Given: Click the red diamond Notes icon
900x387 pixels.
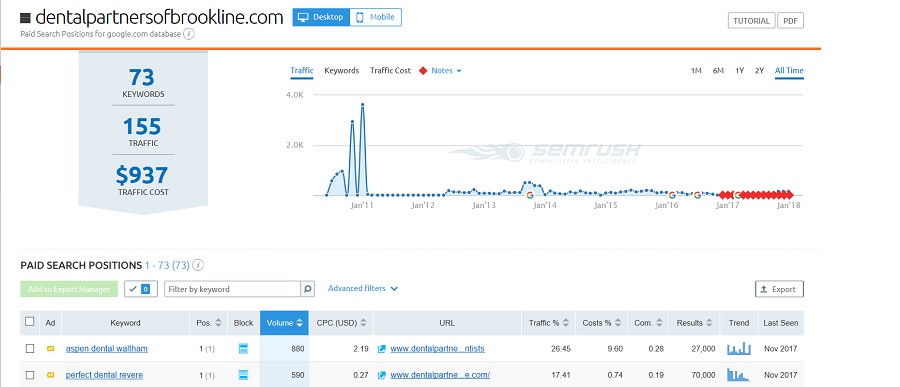Looking at the screenshot, I should point(423,71).
